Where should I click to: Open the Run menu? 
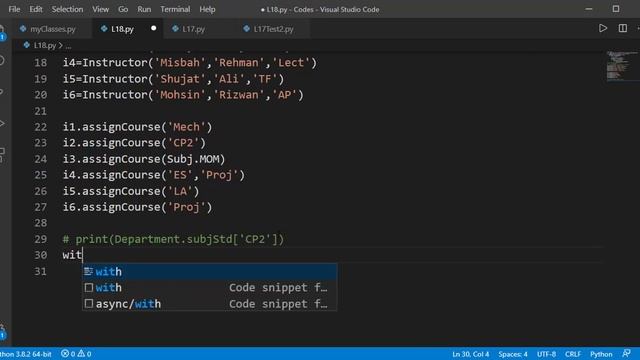(144, 9)
